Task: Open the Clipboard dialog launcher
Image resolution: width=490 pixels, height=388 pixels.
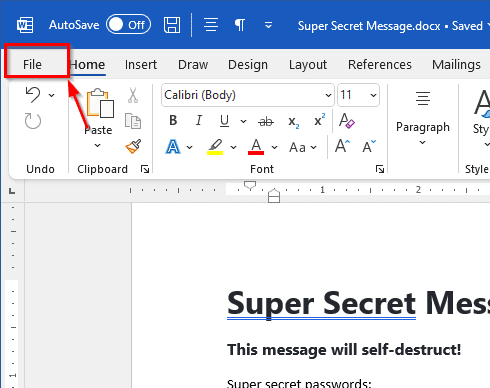Action: point(145,169)
